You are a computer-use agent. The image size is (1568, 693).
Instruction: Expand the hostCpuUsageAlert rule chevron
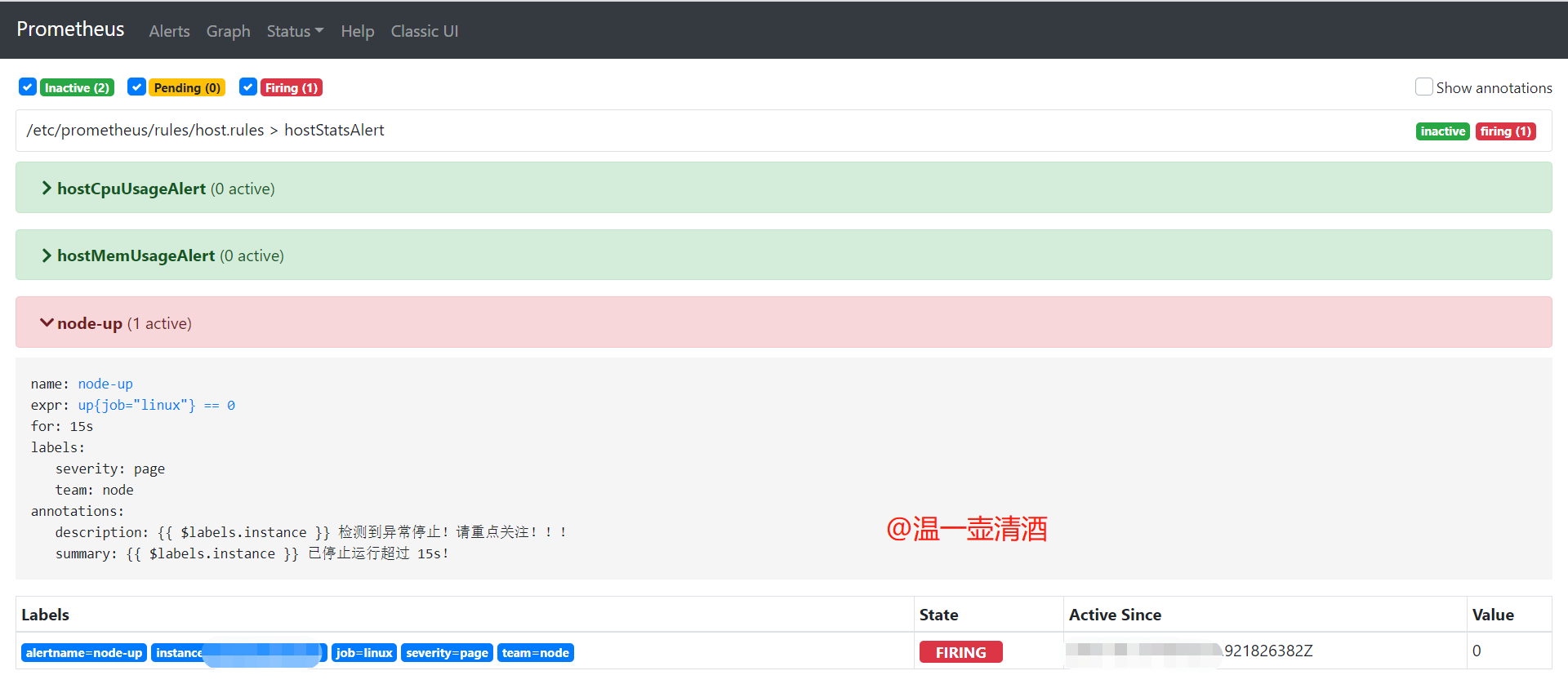47,188
